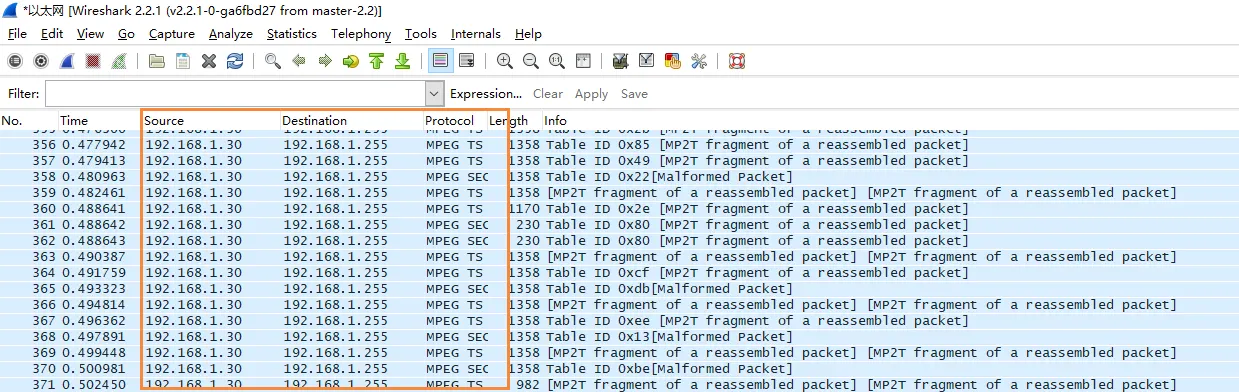Open coloring rules editor icon
This screenshot has width=1239, height=392.
[673, 61]
